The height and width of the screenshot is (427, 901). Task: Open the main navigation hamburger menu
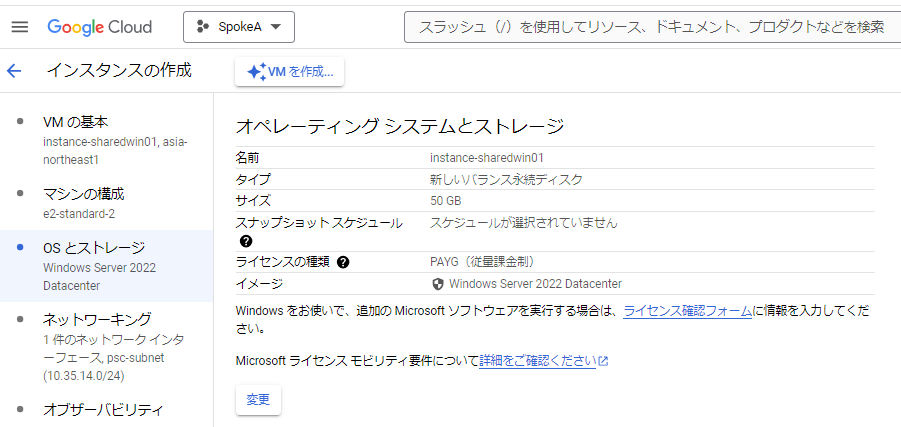click(x=20, y=27)
